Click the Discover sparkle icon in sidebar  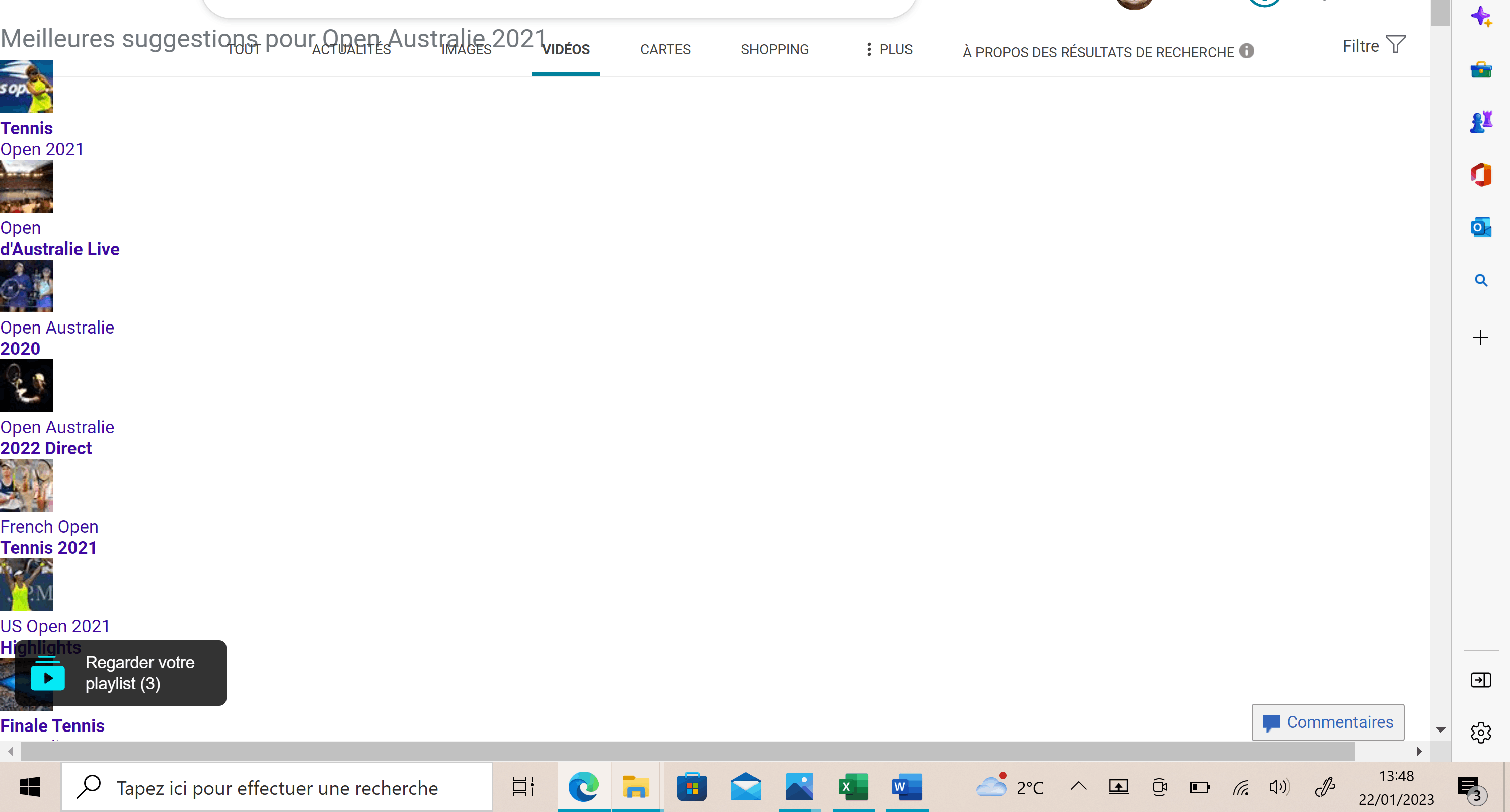pos(1481,17)
